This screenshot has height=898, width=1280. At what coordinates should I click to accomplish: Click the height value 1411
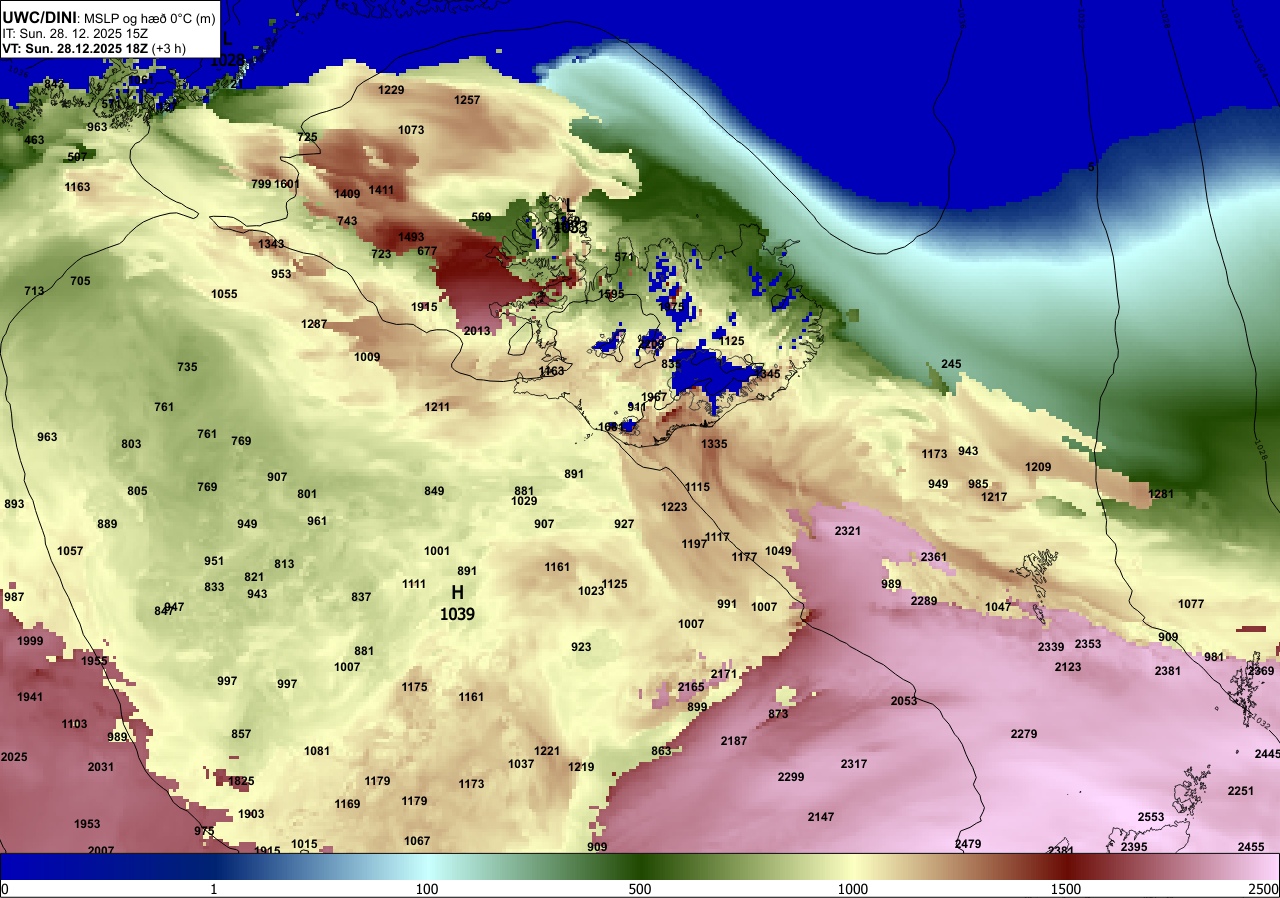tap(381, 190)
